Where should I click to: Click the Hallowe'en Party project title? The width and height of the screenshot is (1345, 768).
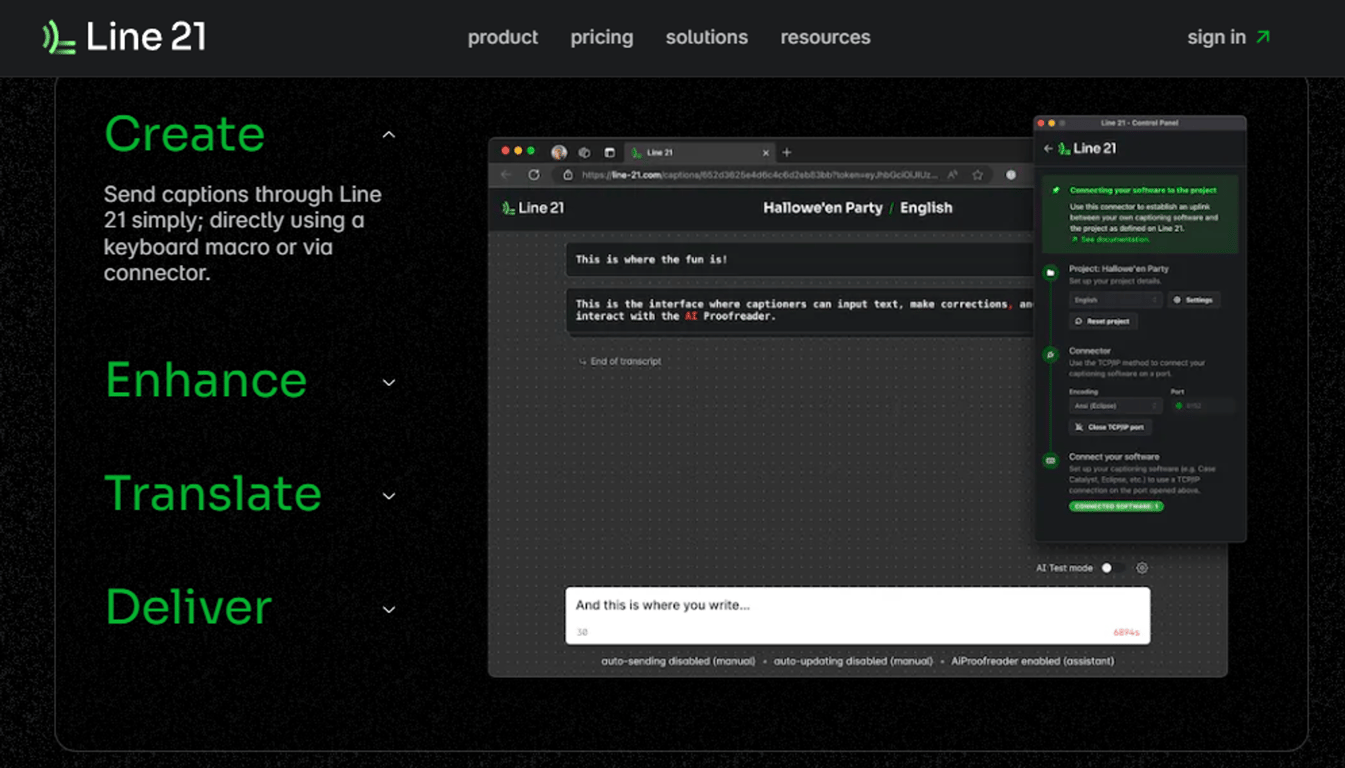click(x=823, y=208)
